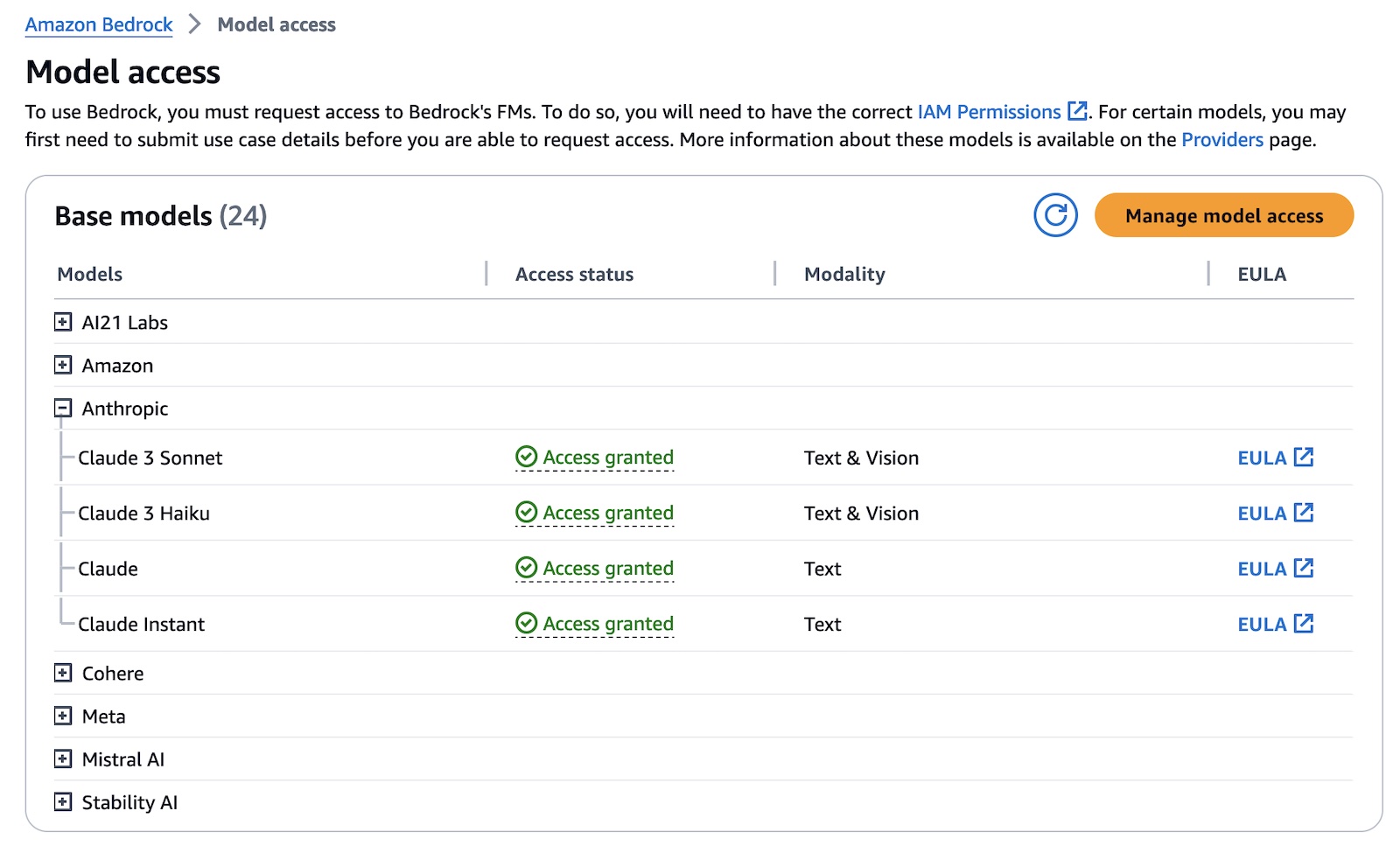Click the refresh icon beside Manage model access
Viewport: 1400px width, 846px height.
point(1055,215)
